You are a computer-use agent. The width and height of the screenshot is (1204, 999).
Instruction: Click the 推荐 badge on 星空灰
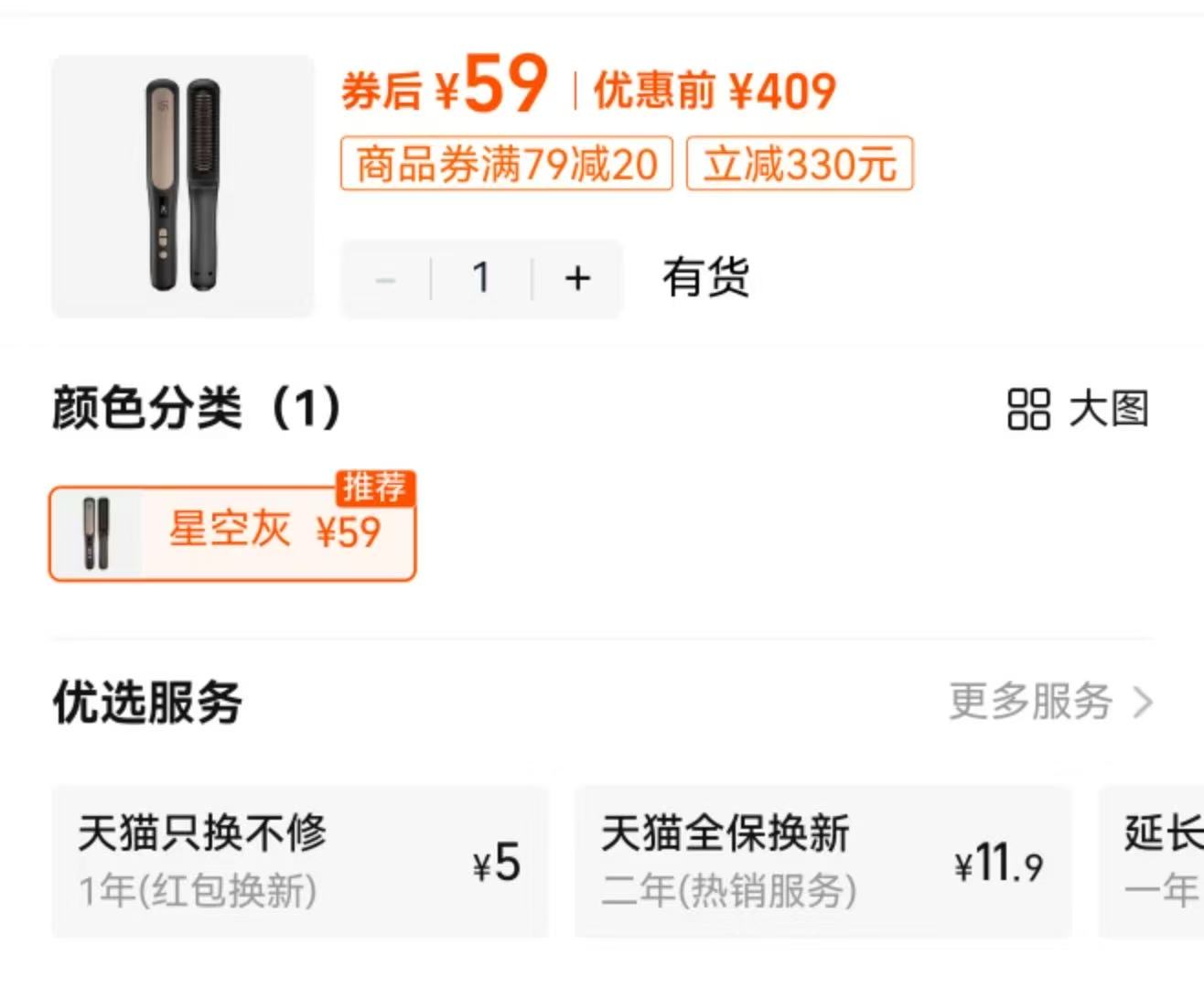(x=376, y=489)
